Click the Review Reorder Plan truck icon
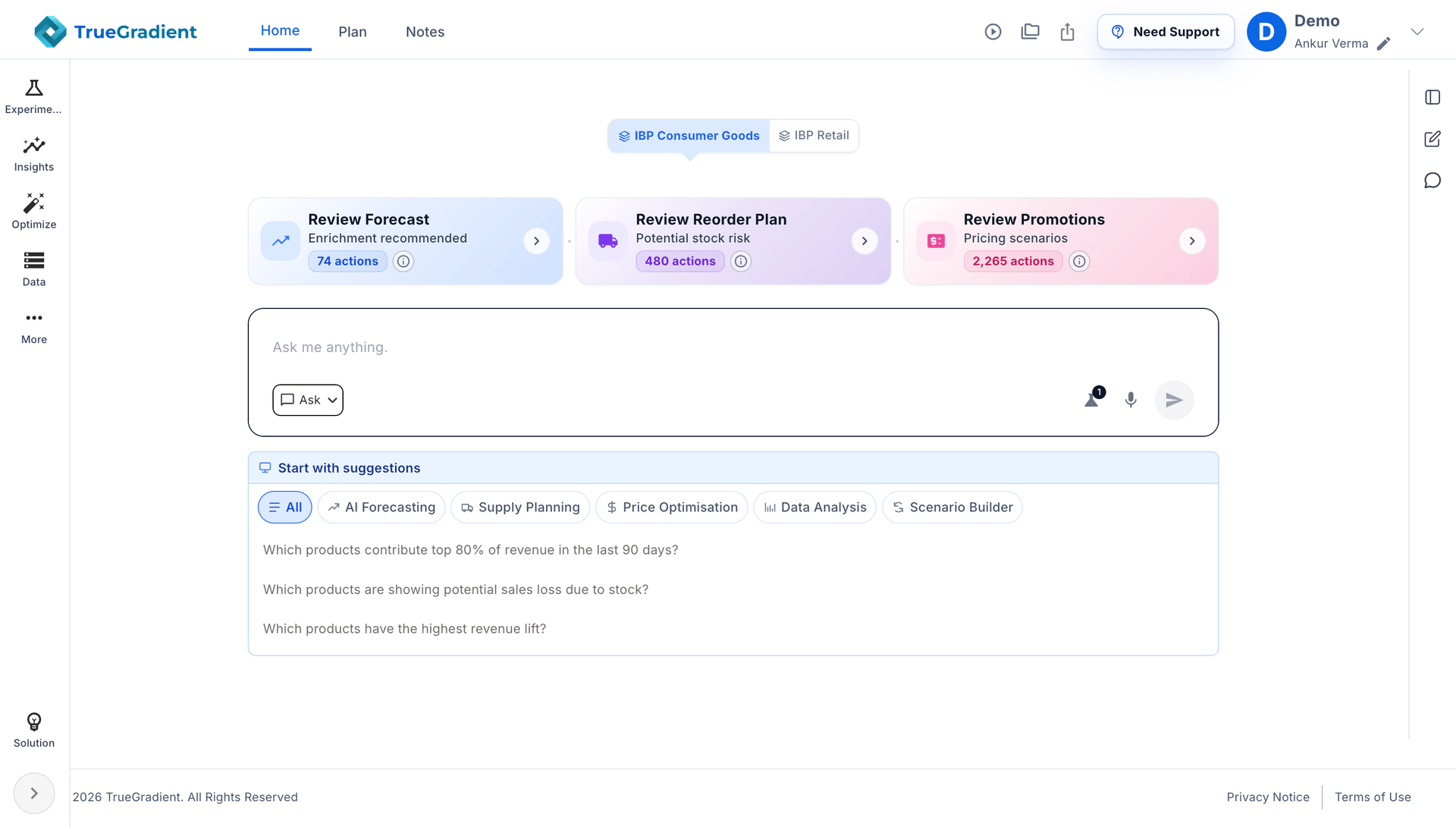Viewport: 1456px width, 827px height. 608,241
